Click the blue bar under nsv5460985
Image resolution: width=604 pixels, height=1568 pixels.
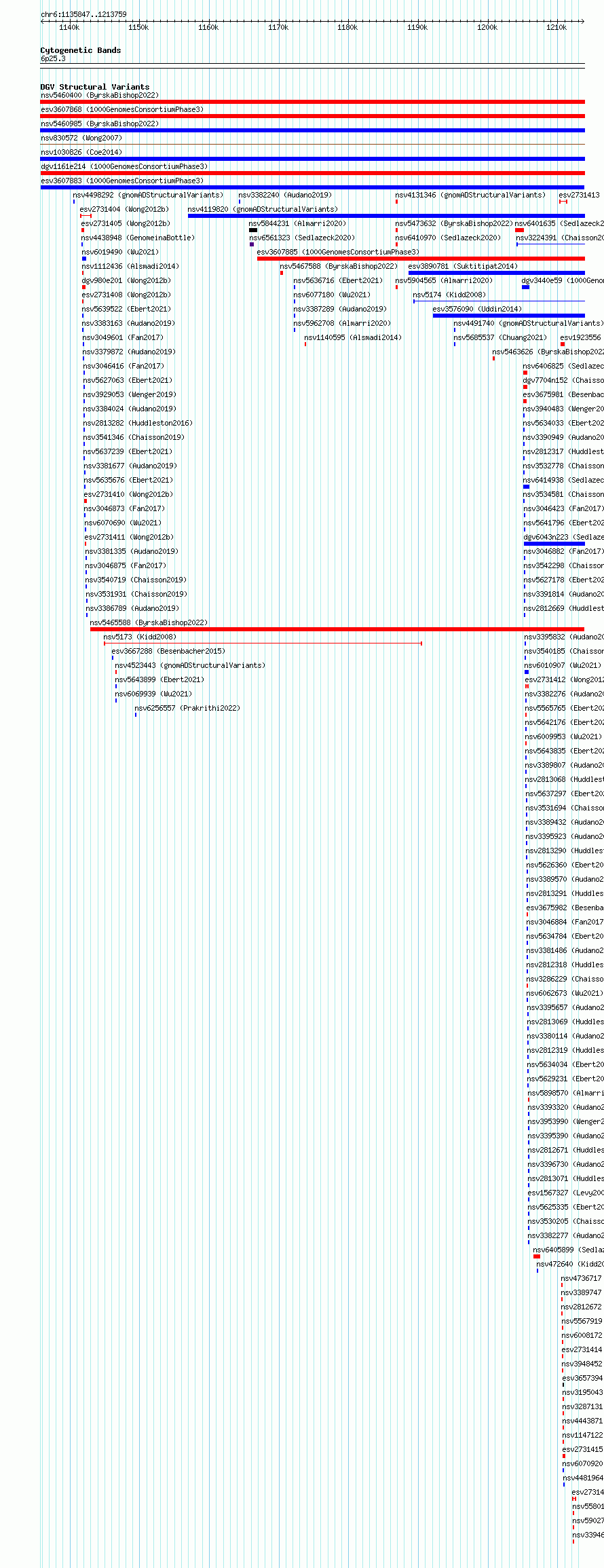tap(312, 130)
